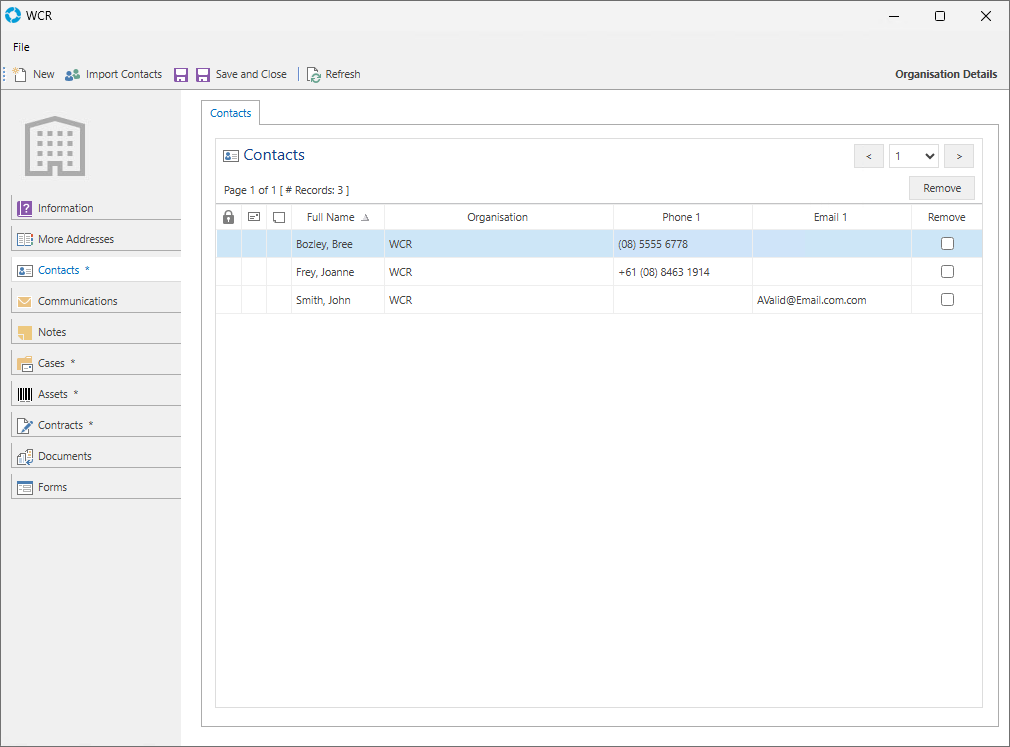Open the File menu
1010x747 pixels.
[x=21, y=47]
